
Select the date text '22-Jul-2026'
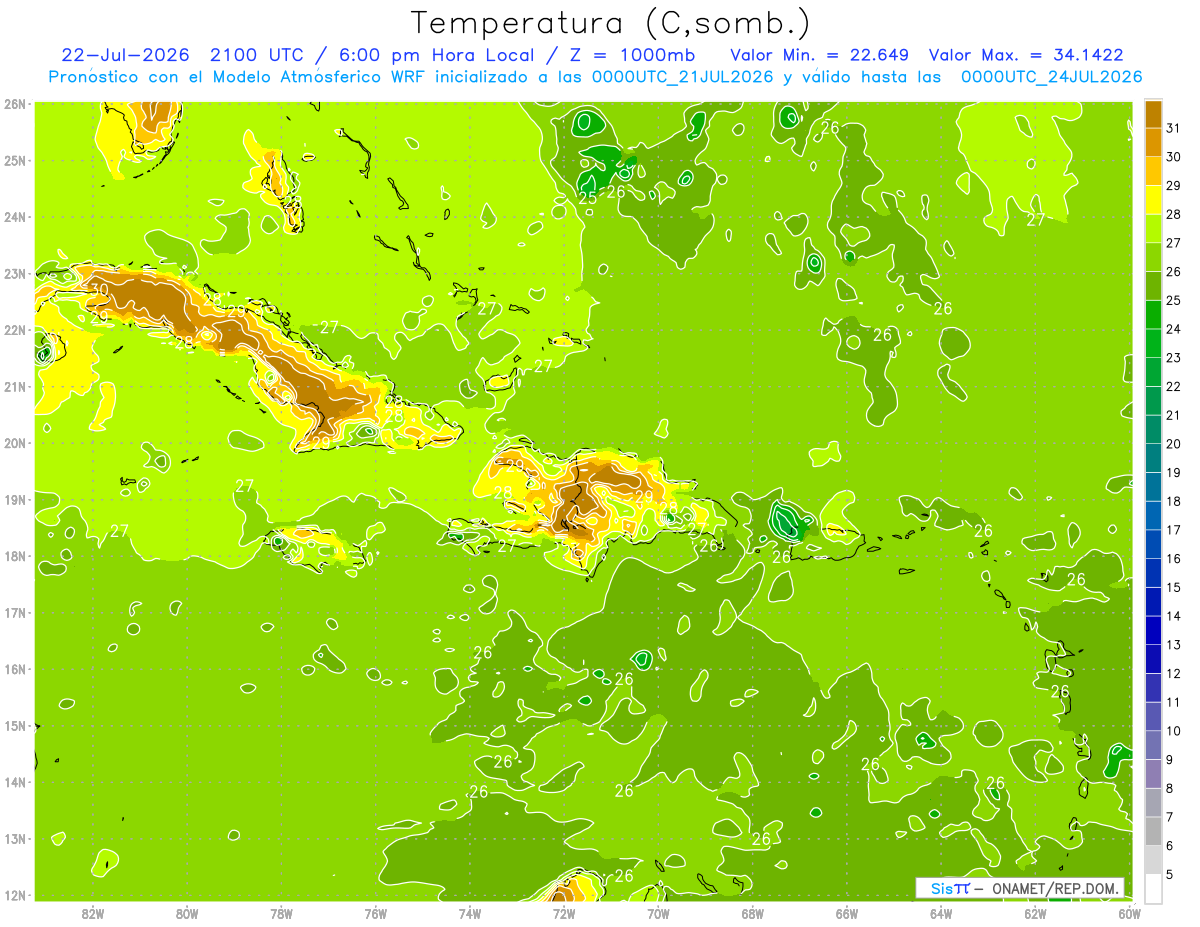point(125,54)
